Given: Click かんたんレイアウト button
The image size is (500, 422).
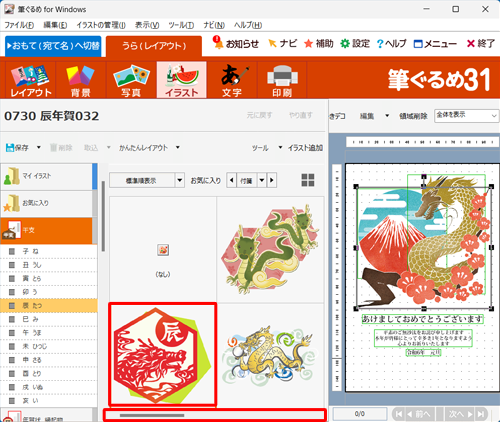Looking at the screenshot, I should point(143,147).
